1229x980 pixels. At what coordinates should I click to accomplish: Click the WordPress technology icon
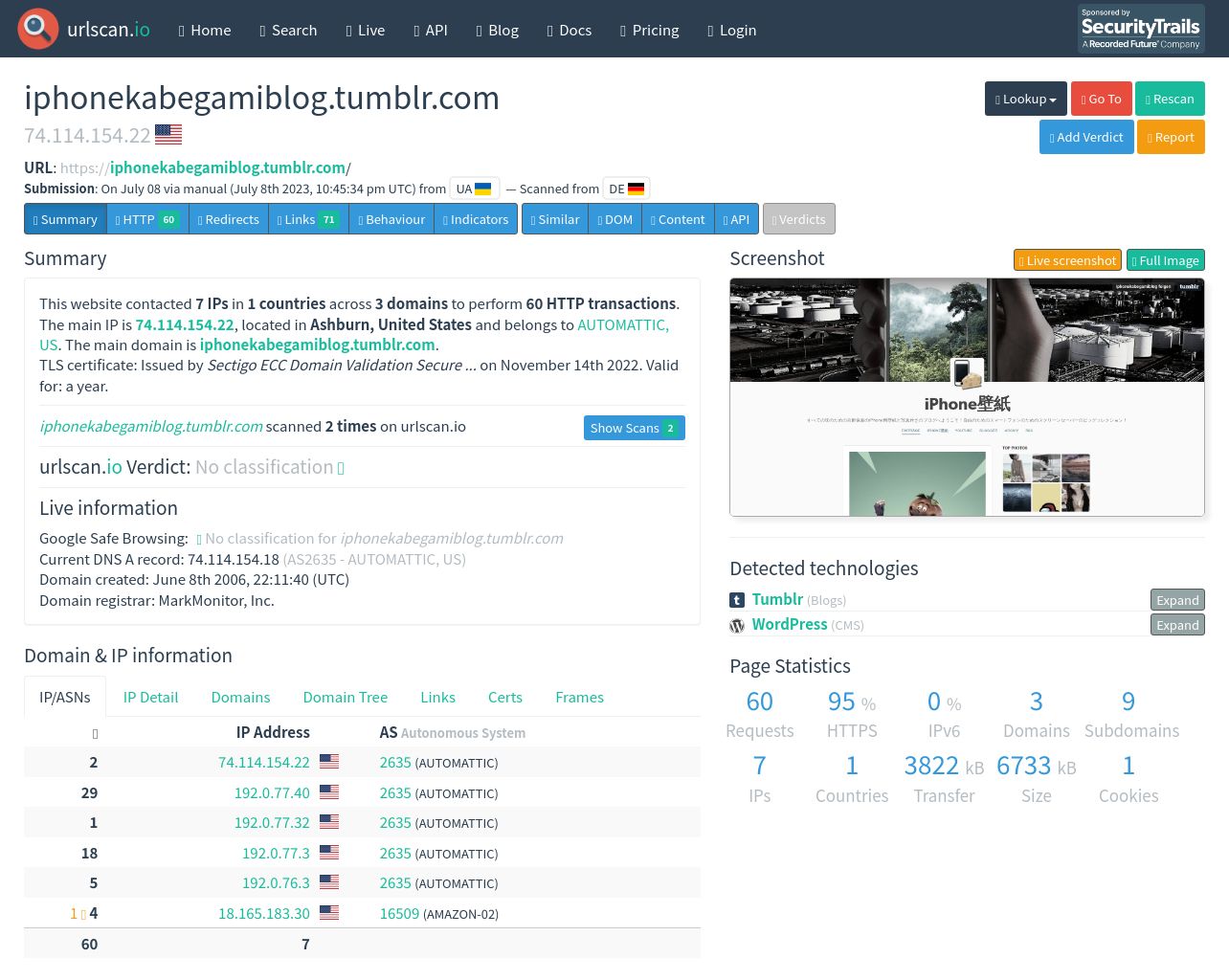(737, 625)
